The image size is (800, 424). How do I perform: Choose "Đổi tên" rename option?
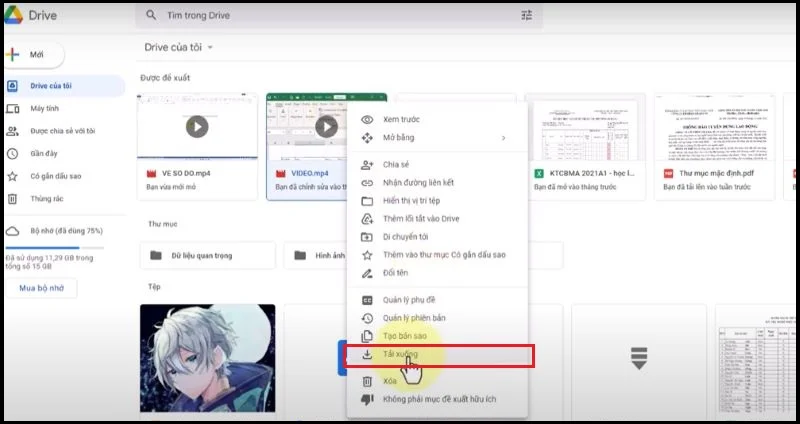point(437,273)
